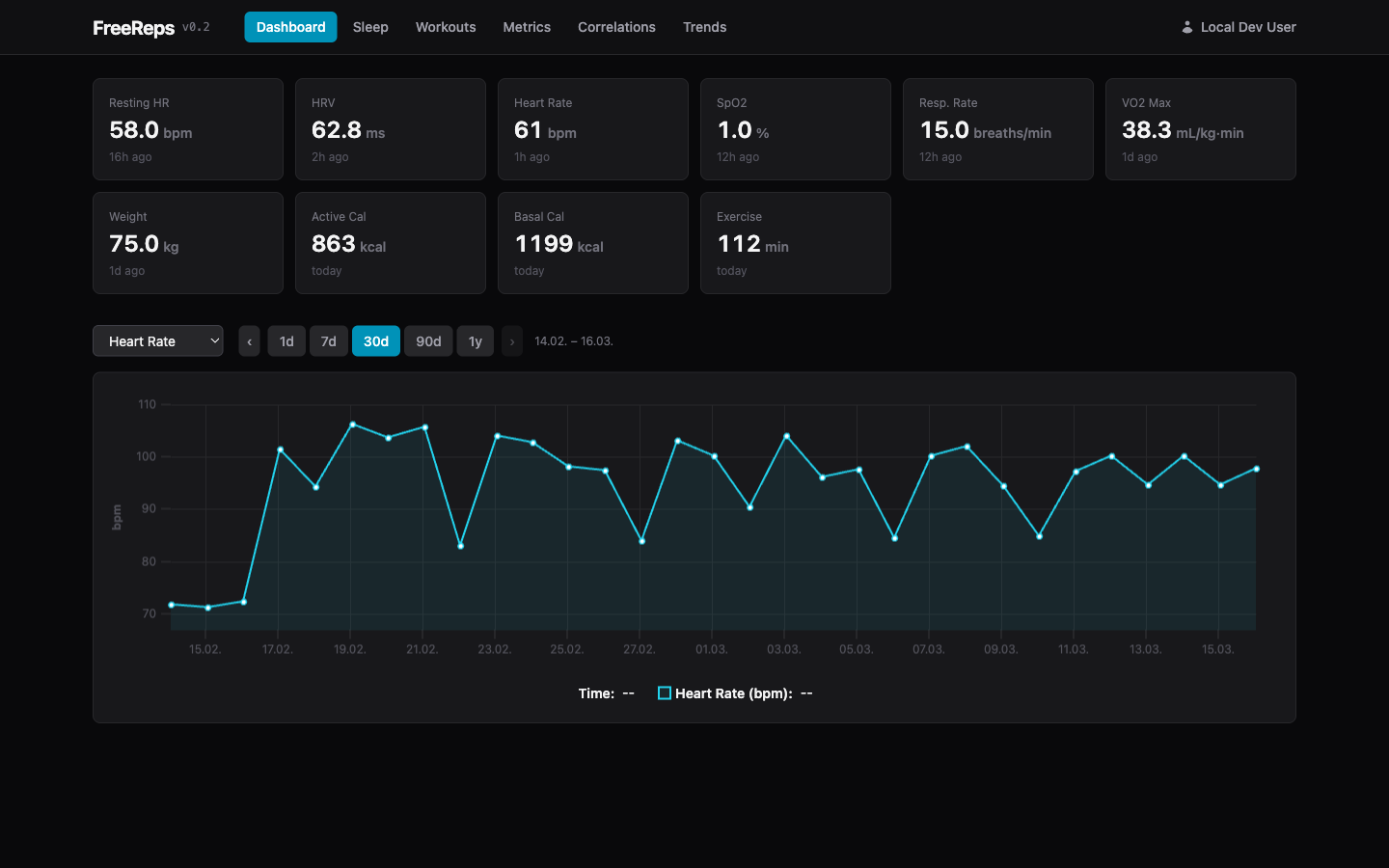This screenshot has width=1389, height=868.
Task: Toggle the Heart Rate legend swatch
Action: (664, 692)
